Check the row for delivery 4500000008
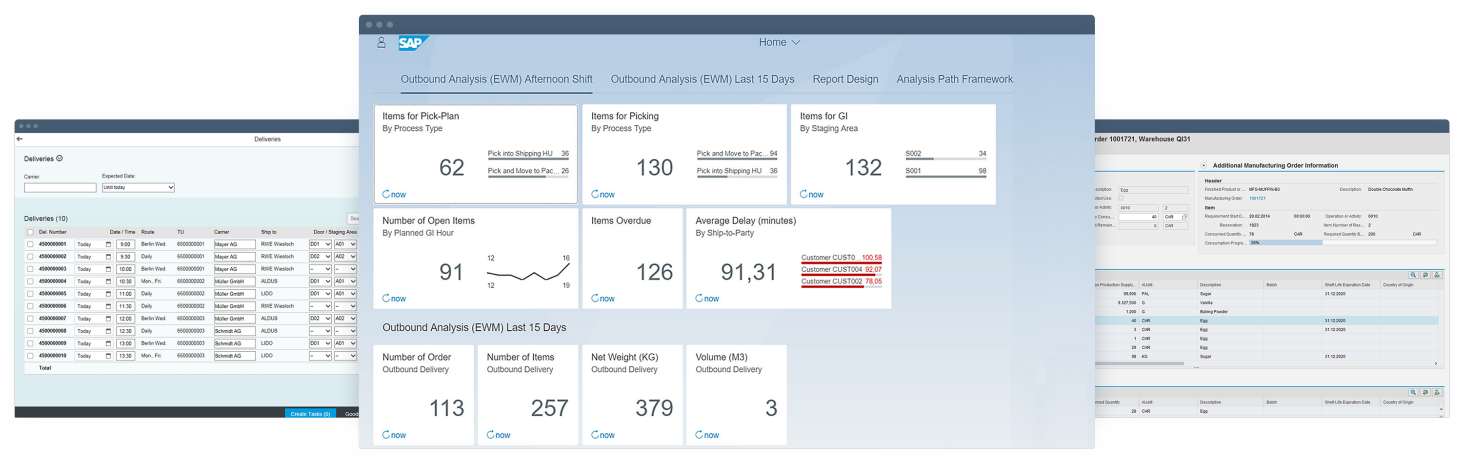The height and width of the screenshot is (464, 1460). pyautogui.click(x=30, y=331)
